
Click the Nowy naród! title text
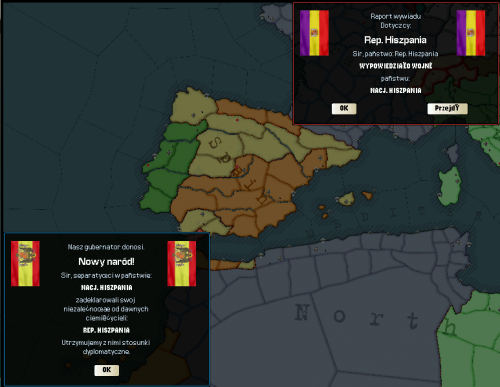[107, 262]
